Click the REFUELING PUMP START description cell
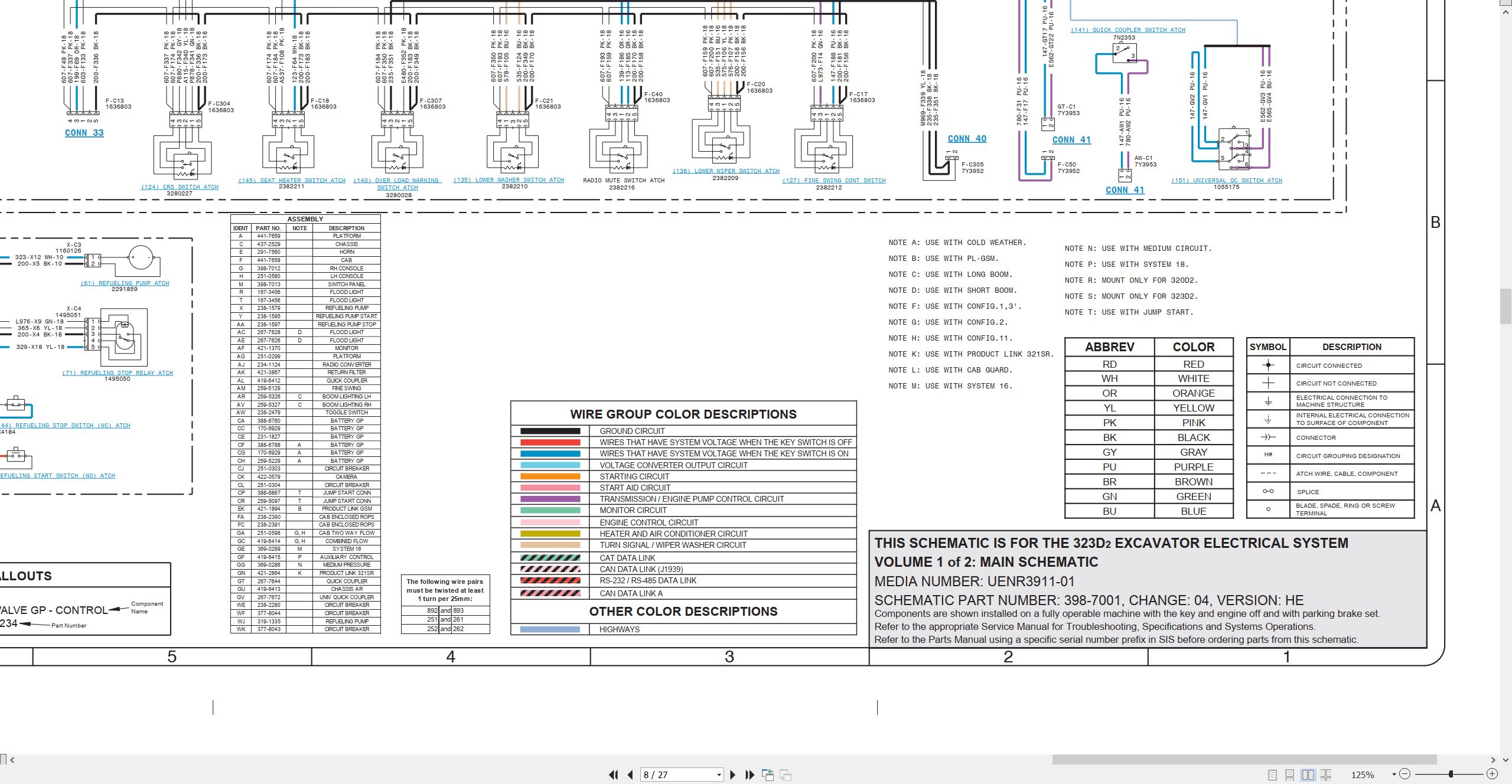1512x784 pixels. 347,316
